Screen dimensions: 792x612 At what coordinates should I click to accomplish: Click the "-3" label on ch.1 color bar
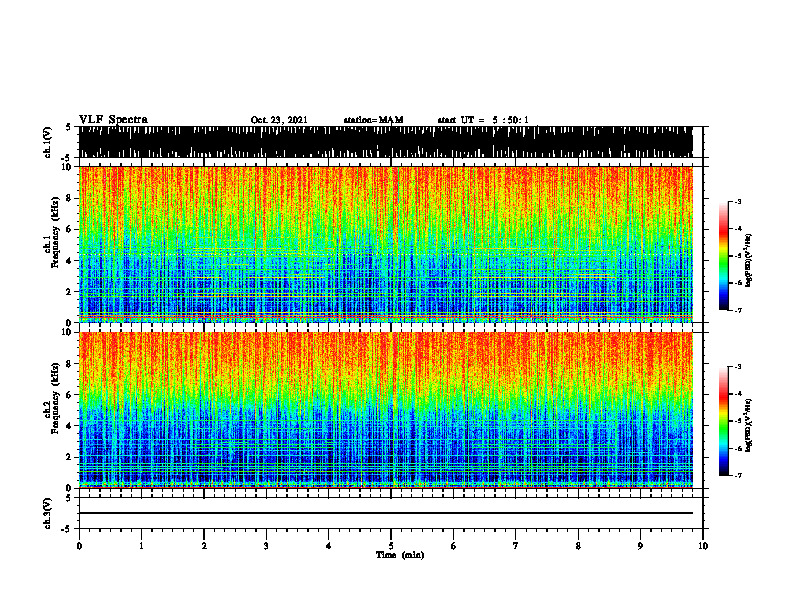tap(738, 201)
